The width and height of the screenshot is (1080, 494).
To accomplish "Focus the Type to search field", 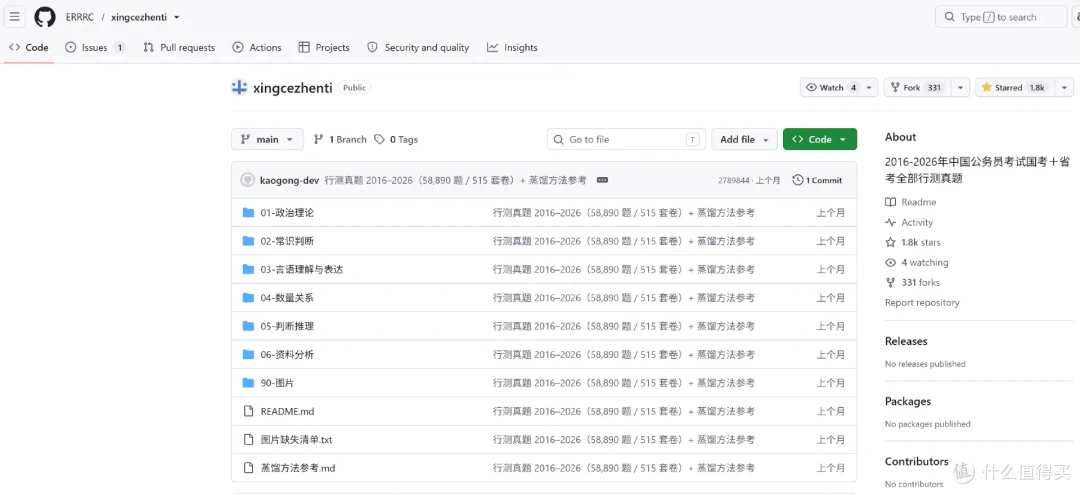I will pos(1000,17).
